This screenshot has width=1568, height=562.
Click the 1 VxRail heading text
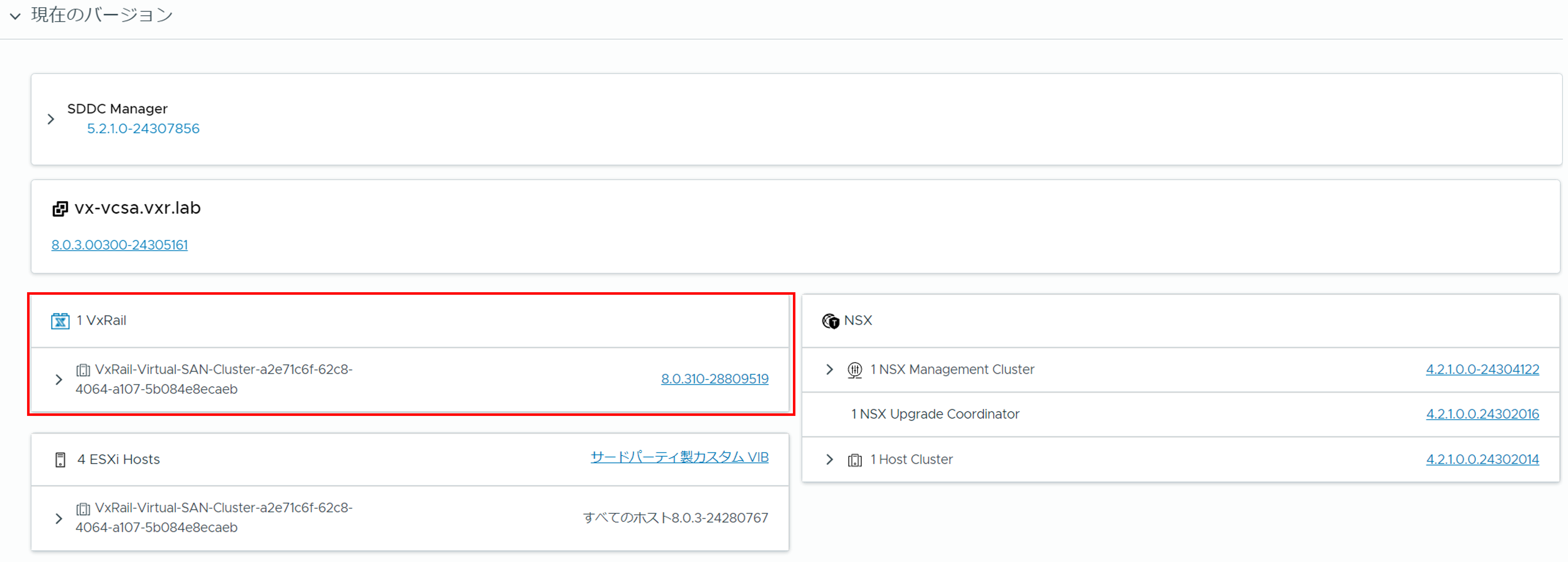tap(102, 321)
